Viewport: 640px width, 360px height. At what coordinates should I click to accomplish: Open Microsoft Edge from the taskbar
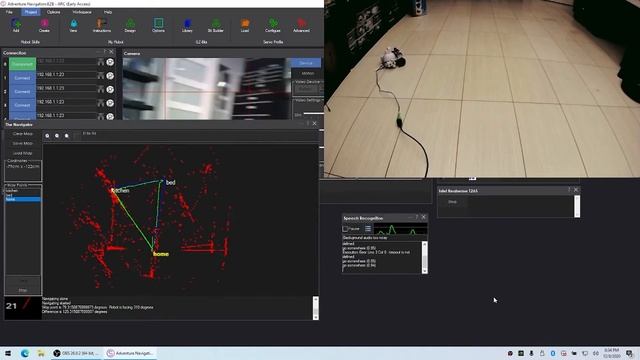click(x=25, y=353)
